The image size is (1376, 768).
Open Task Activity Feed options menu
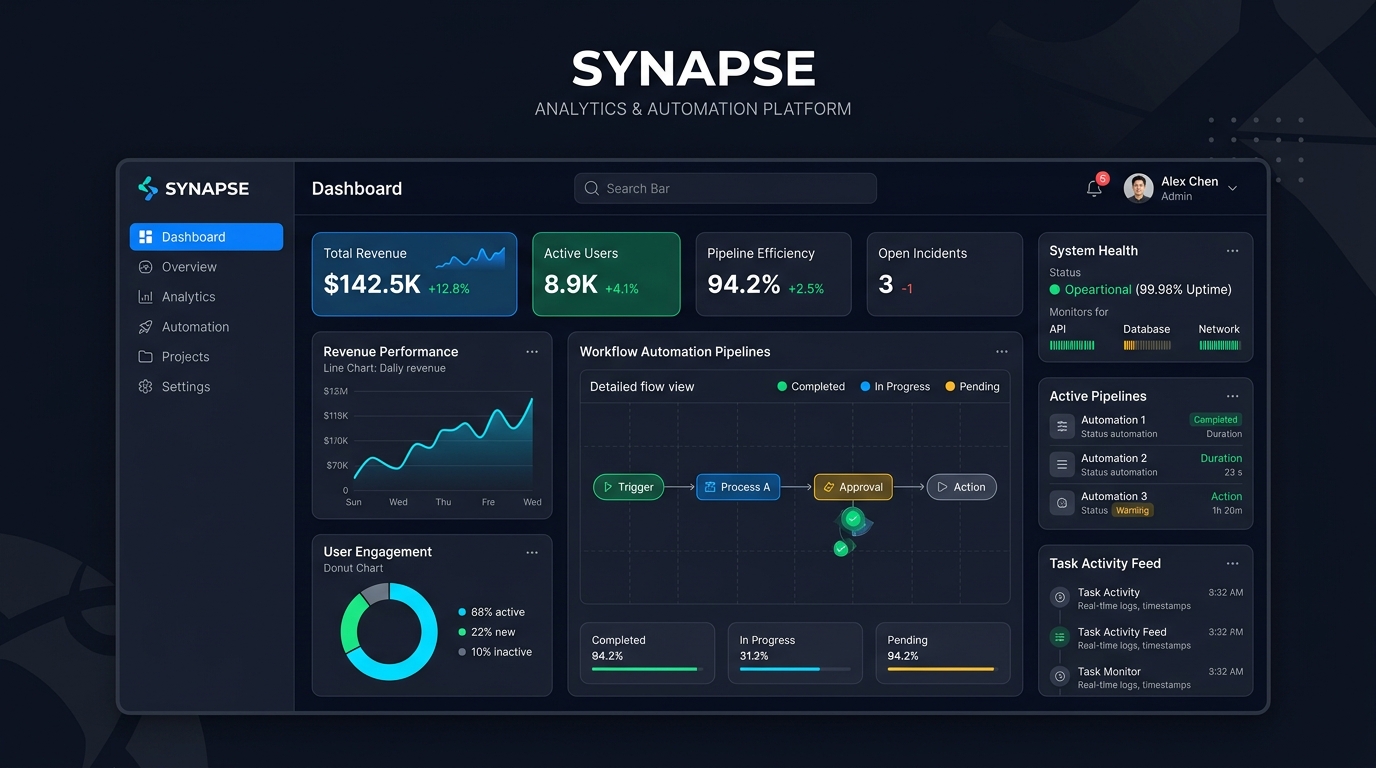(x=1232, y=564)
